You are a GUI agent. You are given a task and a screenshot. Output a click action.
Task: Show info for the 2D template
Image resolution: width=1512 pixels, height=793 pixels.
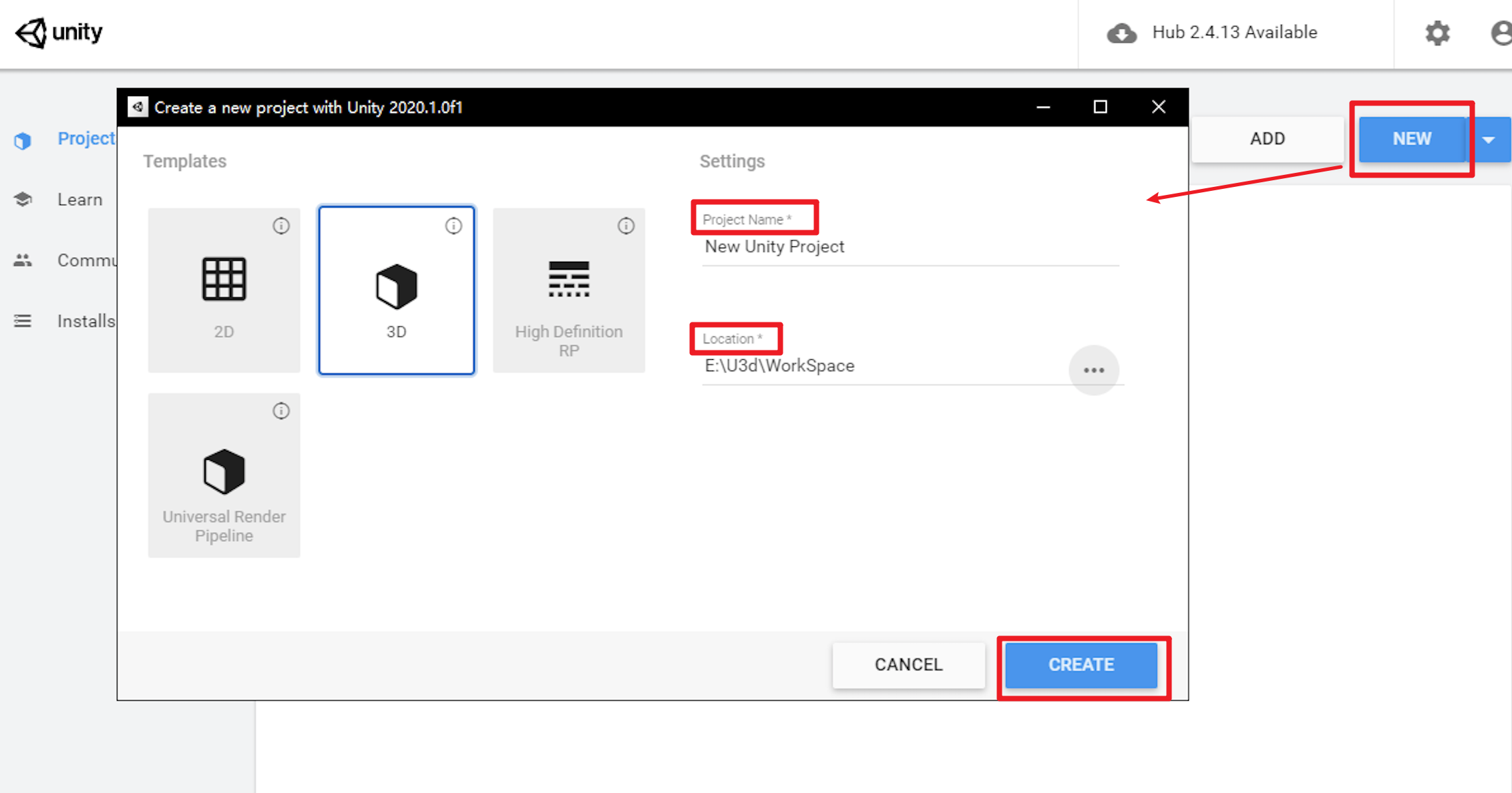point(281,226)
